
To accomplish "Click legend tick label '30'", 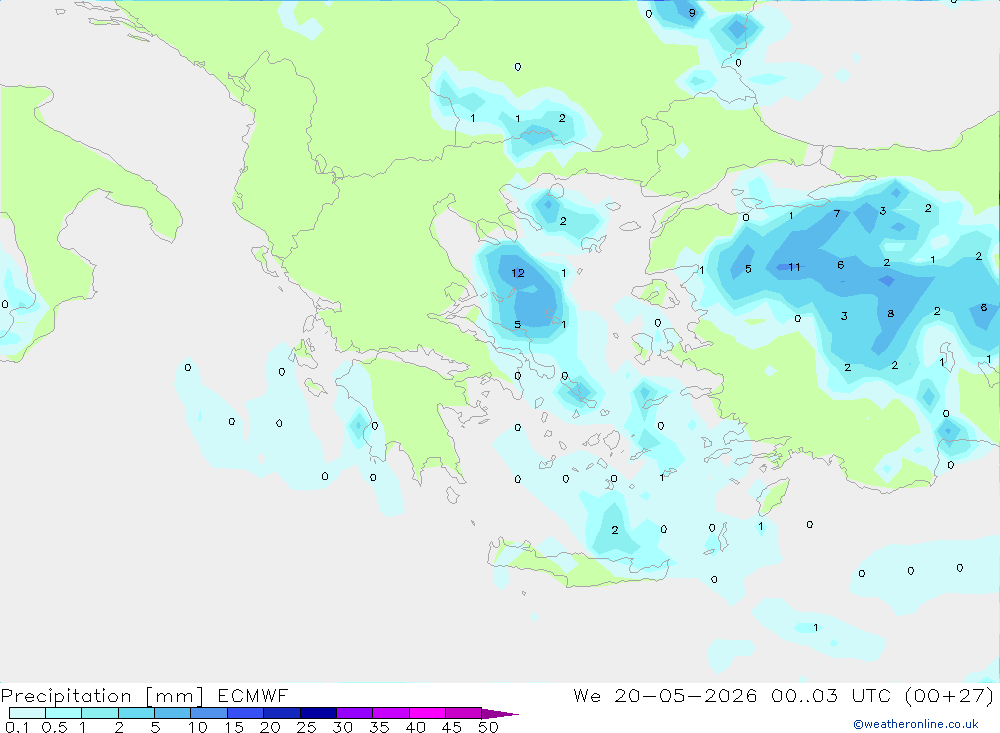I will (x=342, y=727).
